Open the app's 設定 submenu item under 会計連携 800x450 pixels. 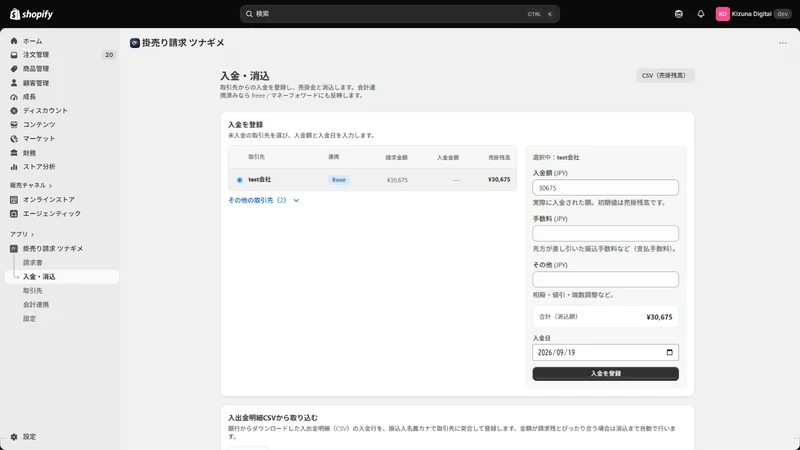click(x=30, y=318)
